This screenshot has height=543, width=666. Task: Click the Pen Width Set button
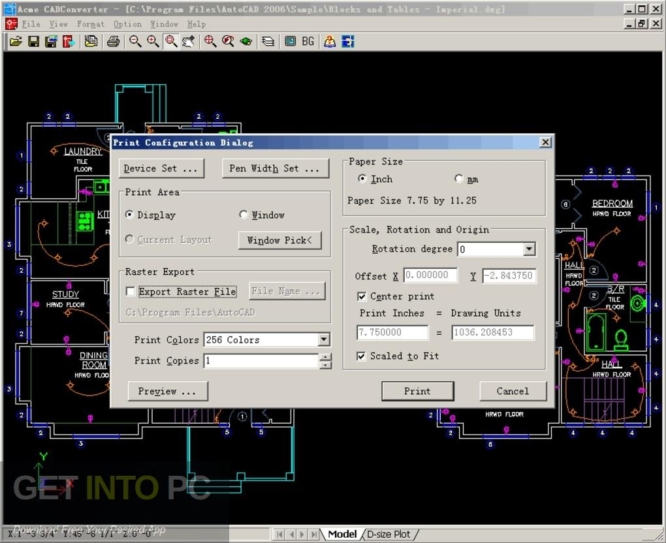[x=275, y=169]
